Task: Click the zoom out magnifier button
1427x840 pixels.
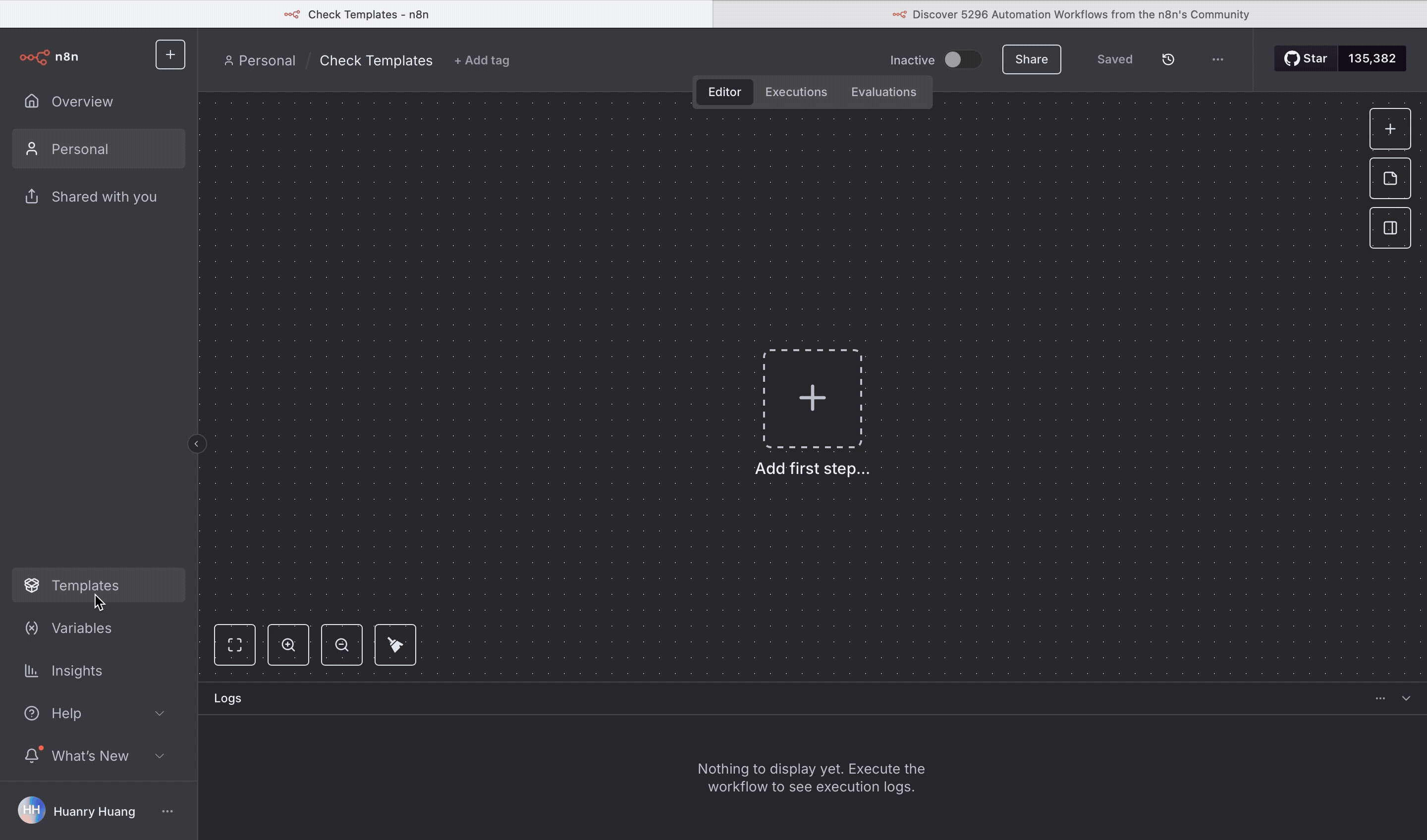Action: pos(341,645)
